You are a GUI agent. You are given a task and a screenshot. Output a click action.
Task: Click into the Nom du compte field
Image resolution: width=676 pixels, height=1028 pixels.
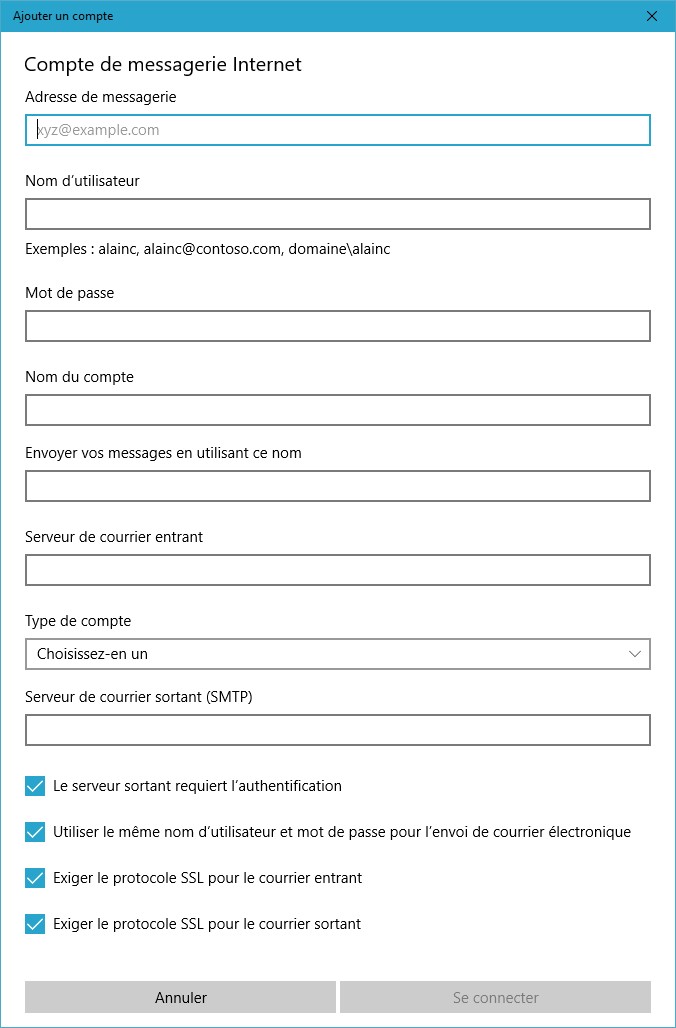point(337,410)
